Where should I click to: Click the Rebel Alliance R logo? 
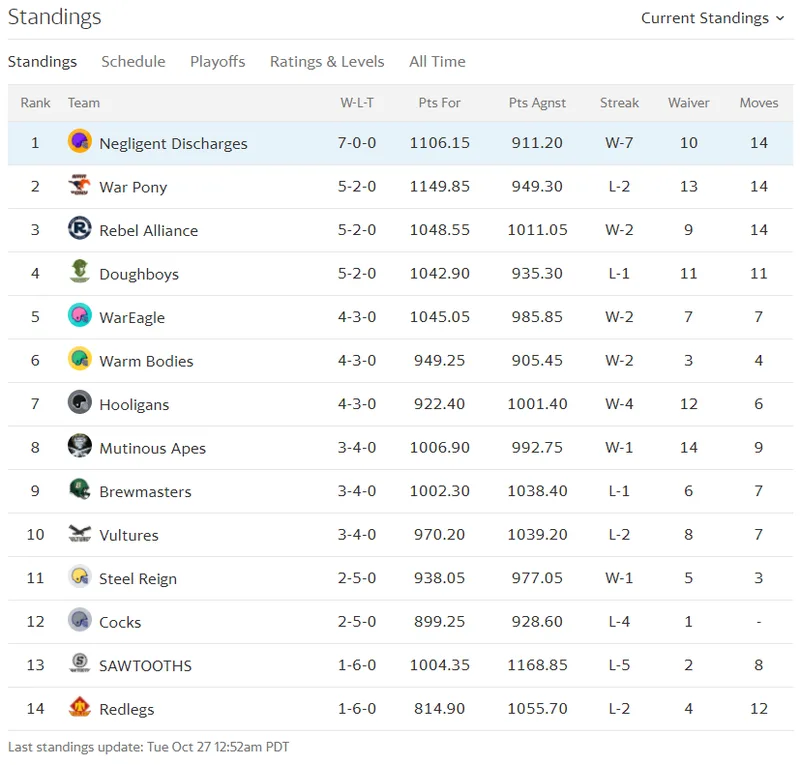pos(80,229)
